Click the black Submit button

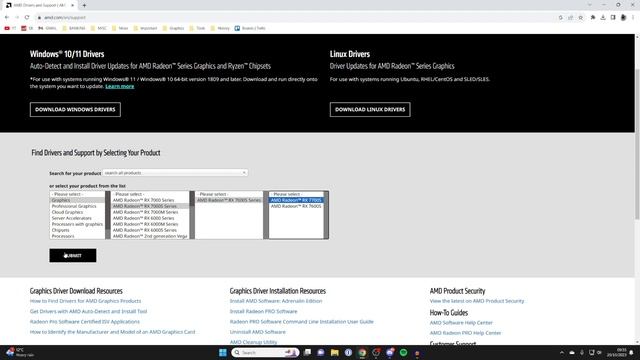(73, 256)
